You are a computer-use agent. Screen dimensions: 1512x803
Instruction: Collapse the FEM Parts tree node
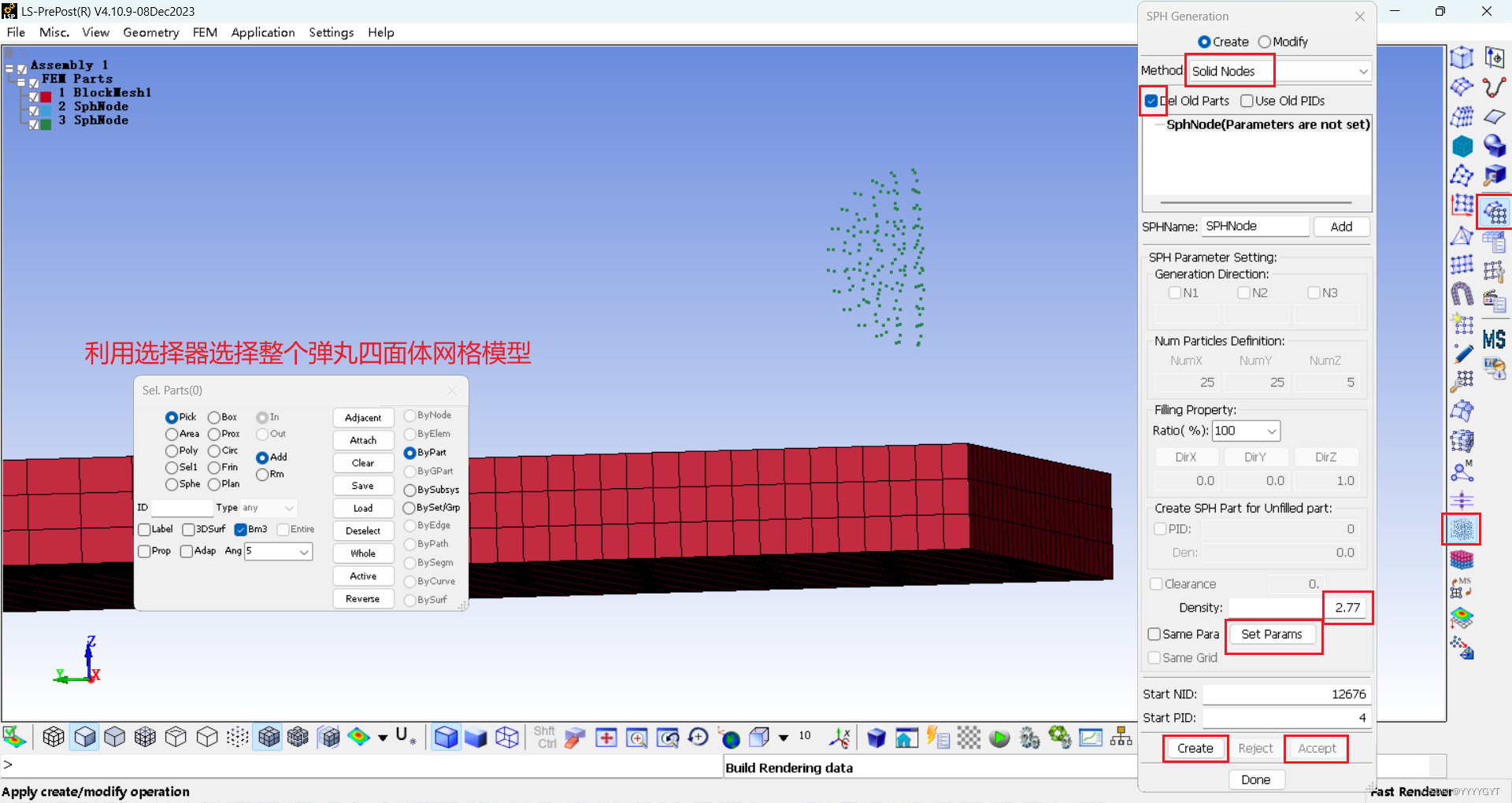click(x=21, y=82)
